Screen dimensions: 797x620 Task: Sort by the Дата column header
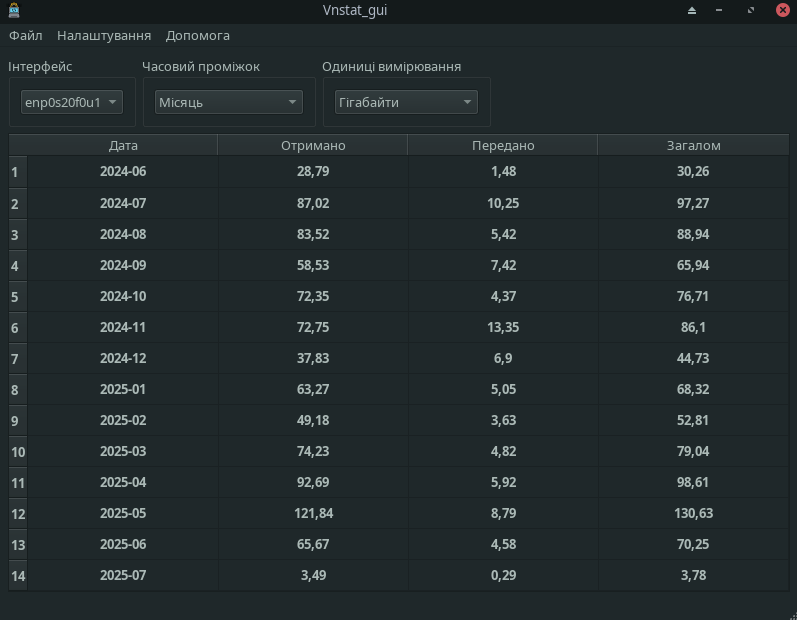(x=123, y=145)
